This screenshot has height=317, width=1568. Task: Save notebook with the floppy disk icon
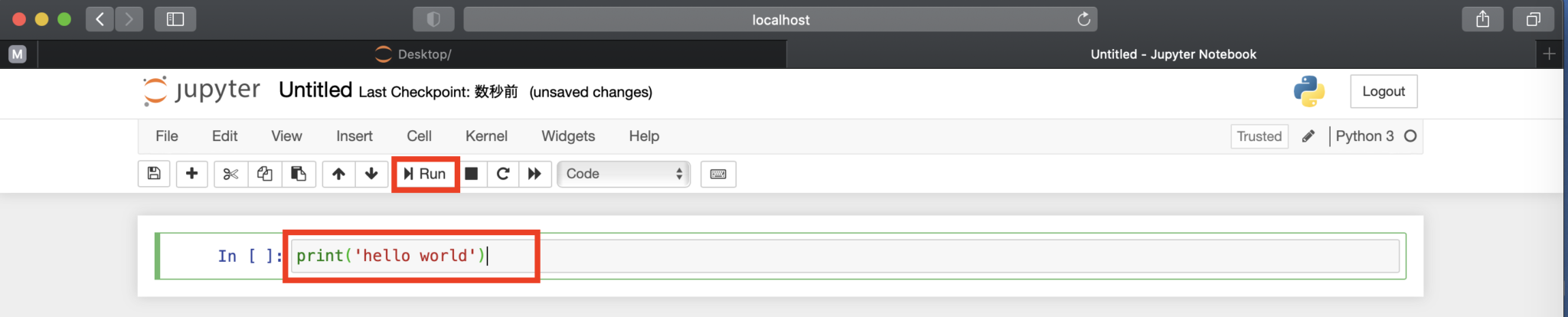click(x=154, y=174)
